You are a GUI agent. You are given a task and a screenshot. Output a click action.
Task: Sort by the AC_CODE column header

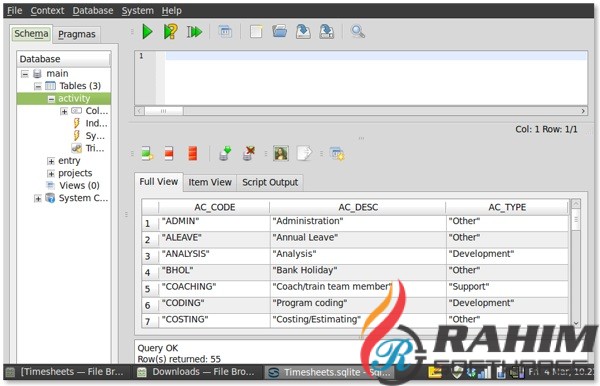click(214, 207)
